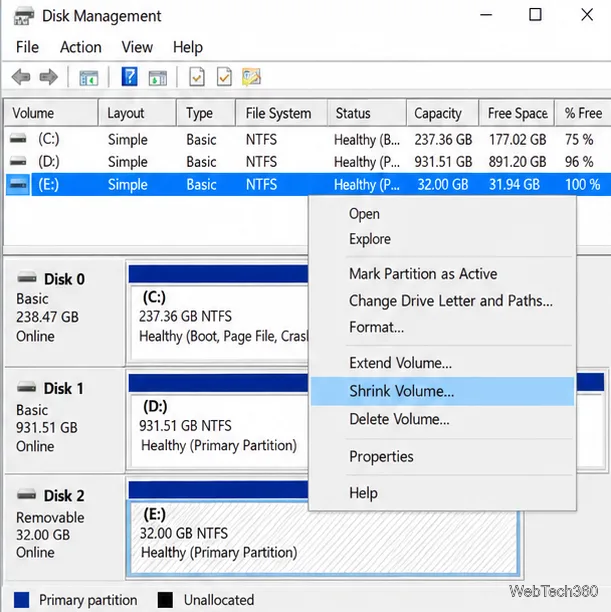Click the Disk 2 removable drive icon
The image size is (611, 612).
(27, 495)
